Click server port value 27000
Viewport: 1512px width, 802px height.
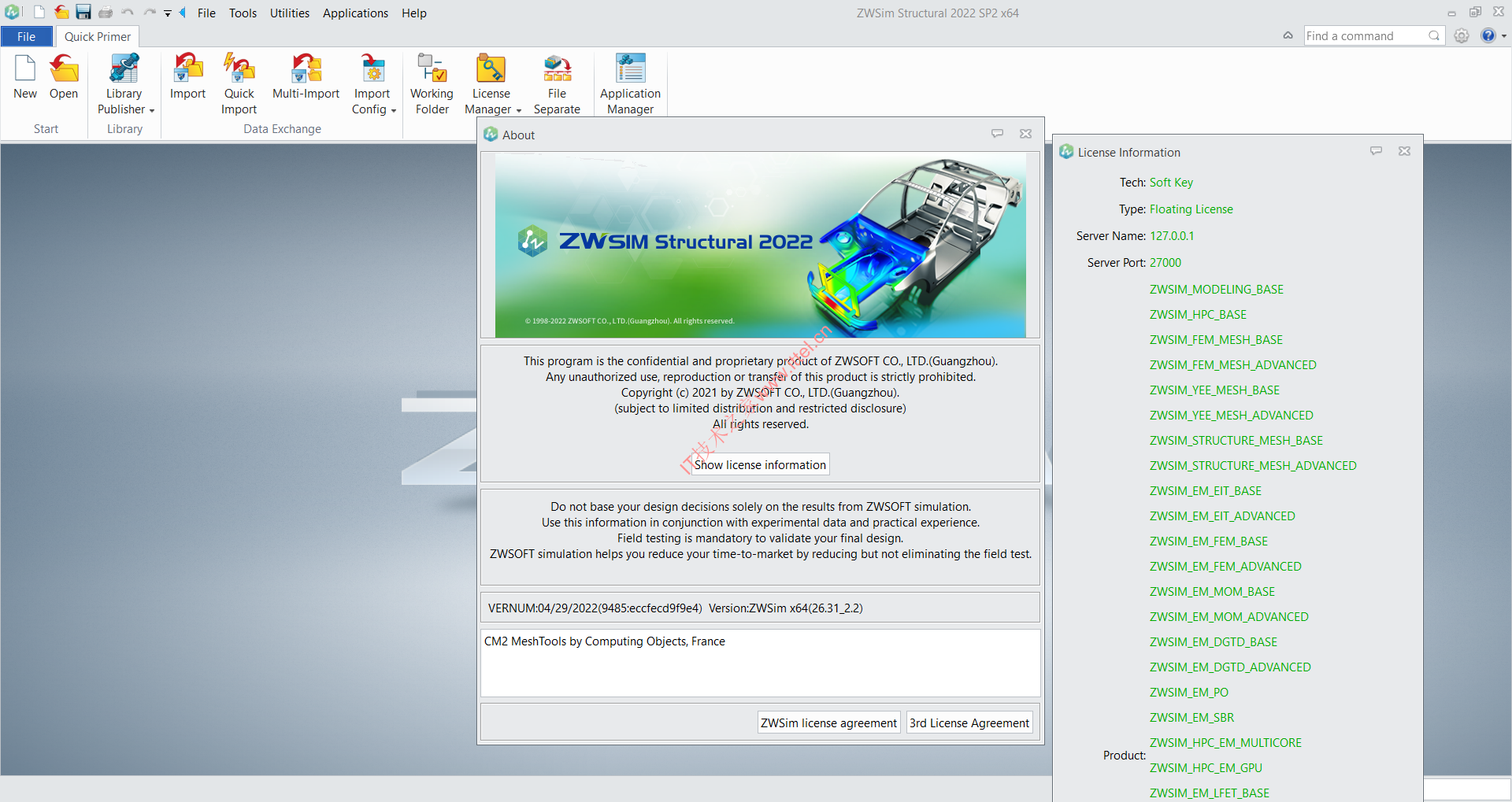click(1165, 263)
